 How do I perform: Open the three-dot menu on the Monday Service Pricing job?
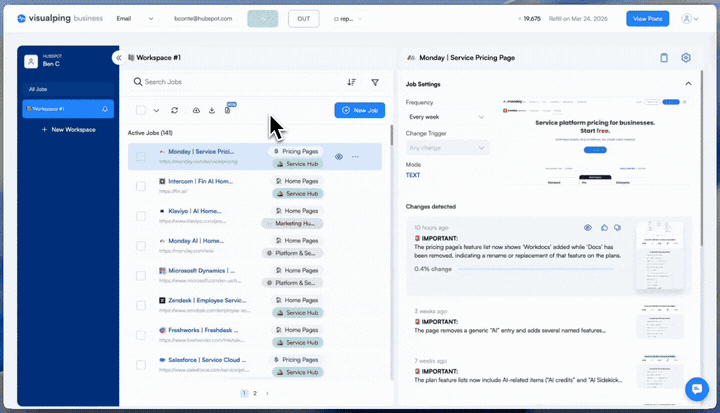[x=355, y=157]
